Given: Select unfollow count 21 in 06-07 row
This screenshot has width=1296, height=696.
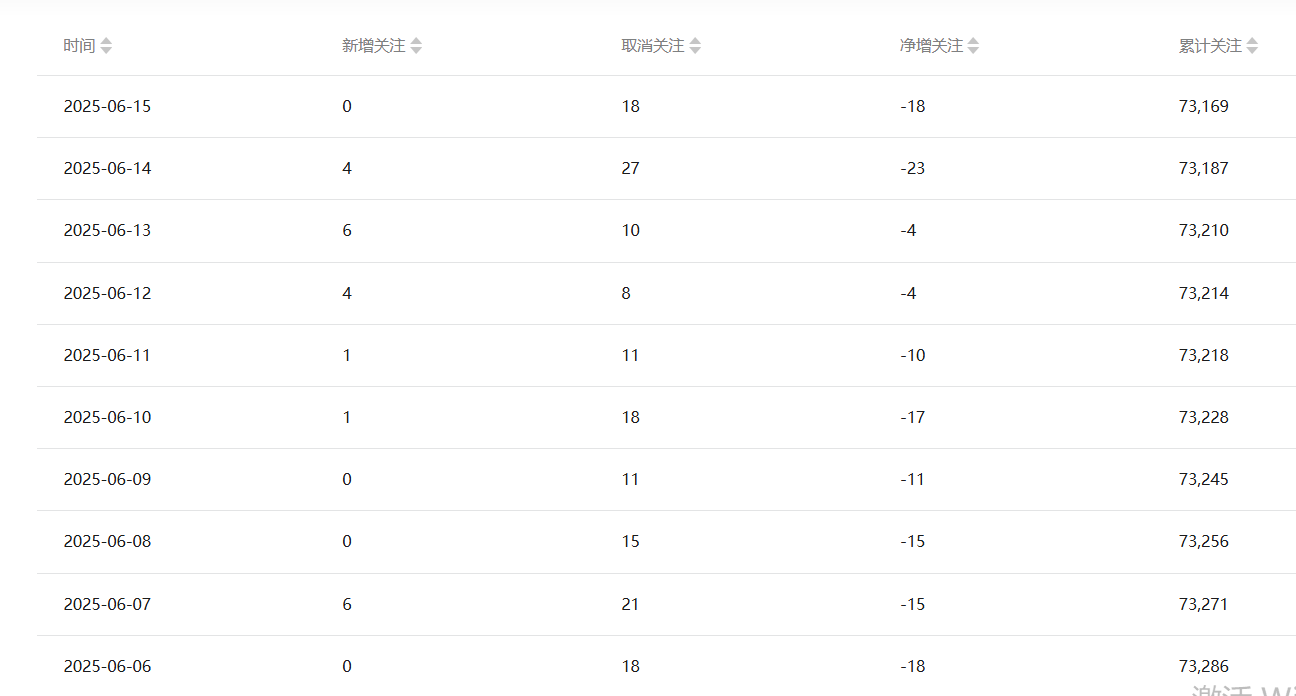Looking at the screenshot, I should point(630,604).
